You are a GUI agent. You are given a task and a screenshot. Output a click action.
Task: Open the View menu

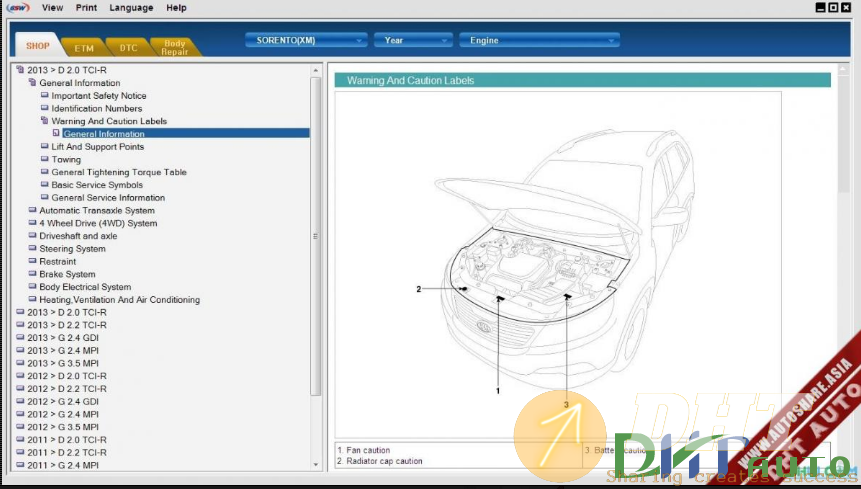point(52,8)
